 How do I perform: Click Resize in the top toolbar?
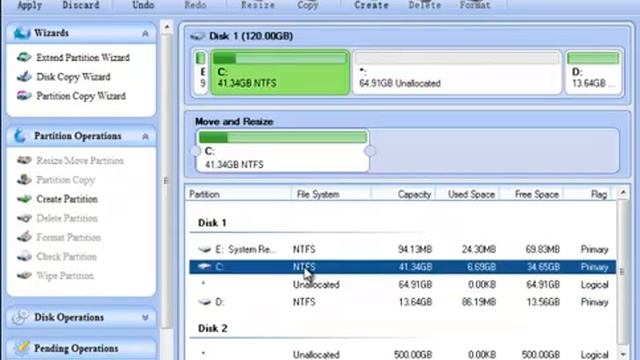click(x=258, y=5)
